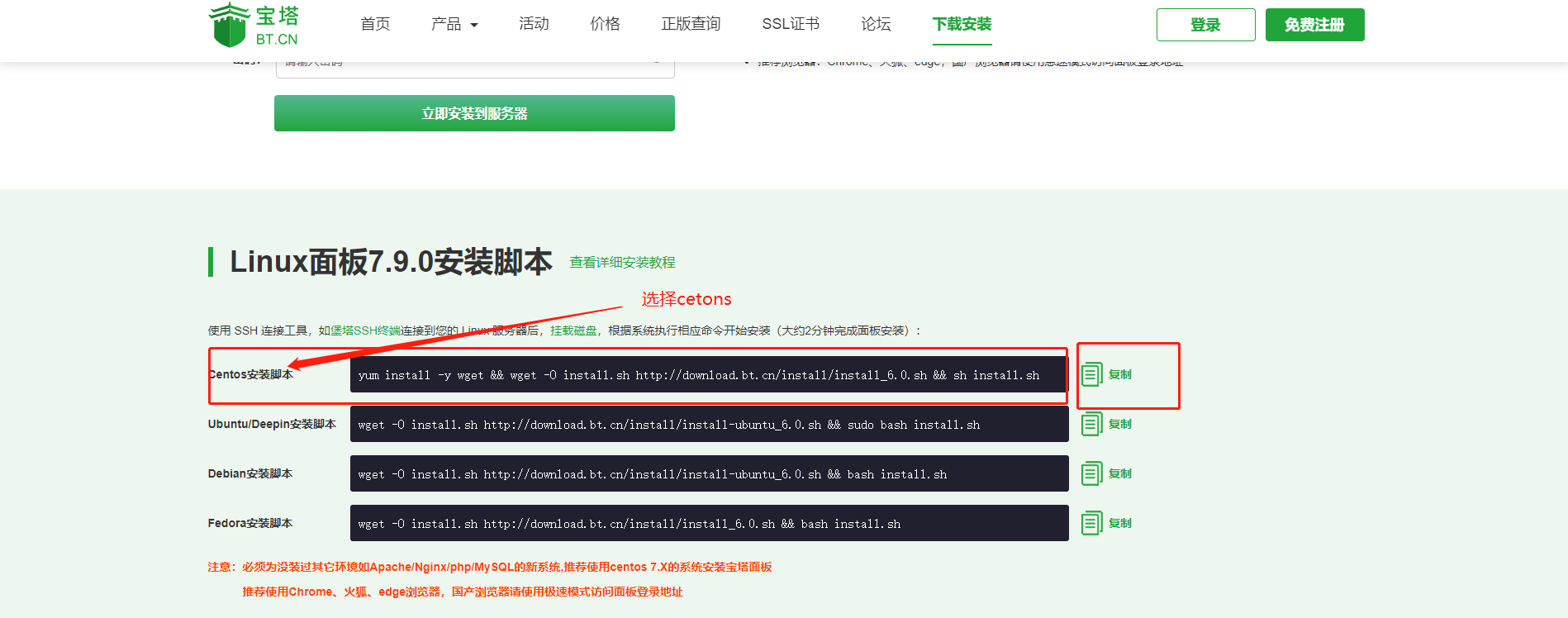The image size is (1568, 618).
Task: Open 查看详细安装教程 link
Action: [x=622, y=262]
